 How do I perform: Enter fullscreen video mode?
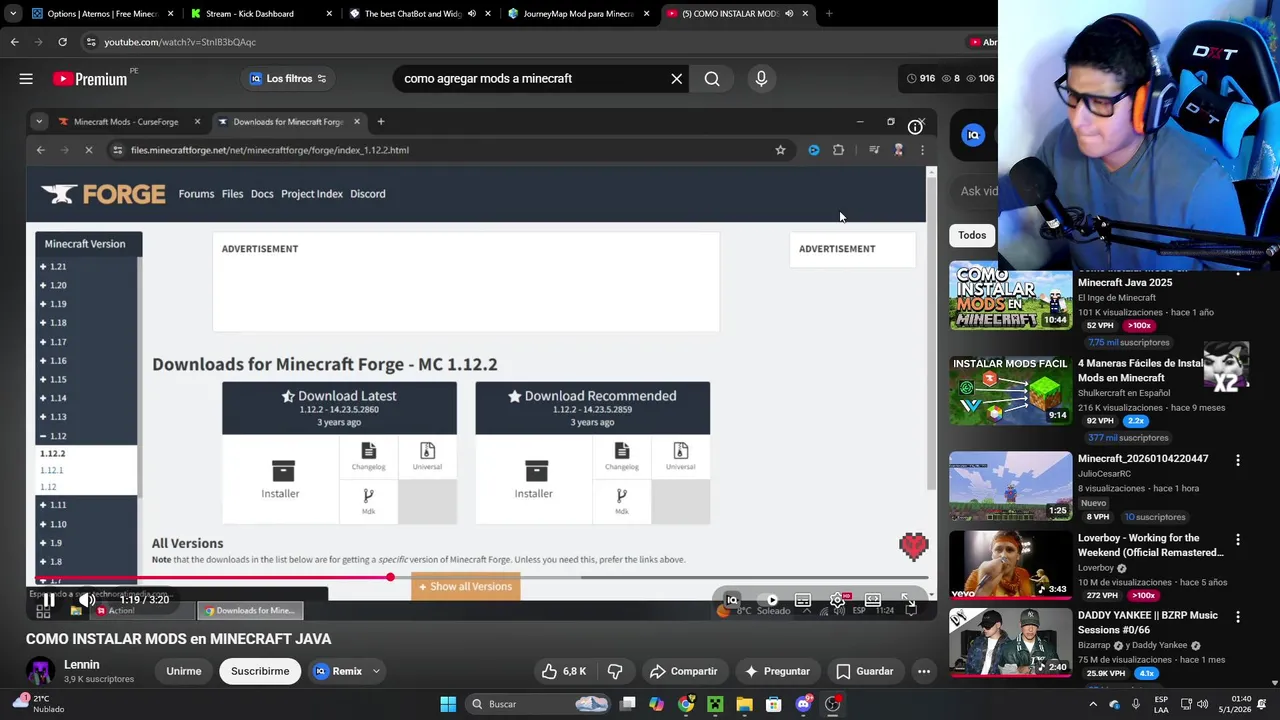tap(907, 600)
